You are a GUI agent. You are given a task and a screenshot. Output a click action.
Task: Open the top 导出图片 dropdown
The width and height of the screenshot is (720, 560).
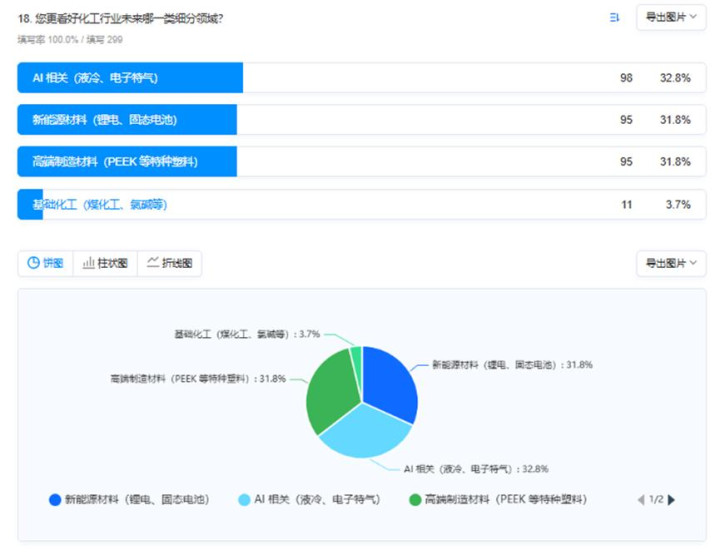point(671,17)
